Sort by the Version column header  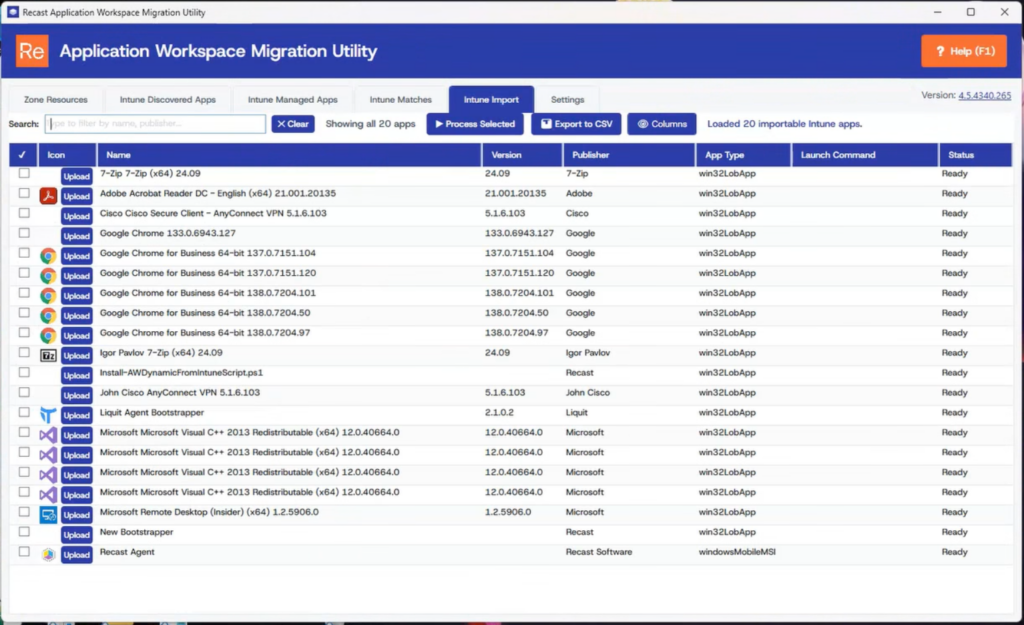pyautogui.click(x=522, y=155)
